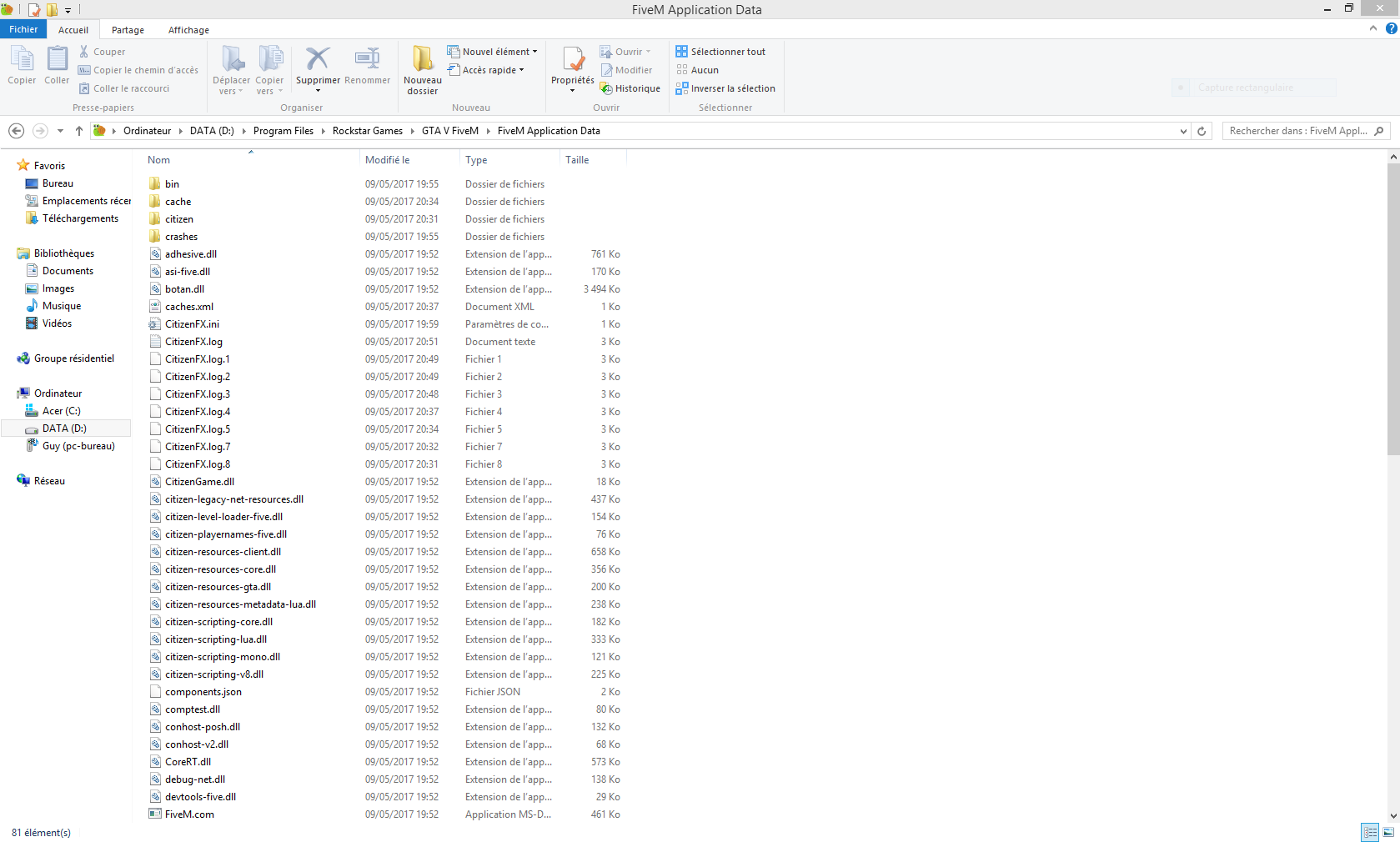Switch to the Accueil tab
Image resolution: width=1400 pixels, height=842 pixels.
[x=73, y=30]
